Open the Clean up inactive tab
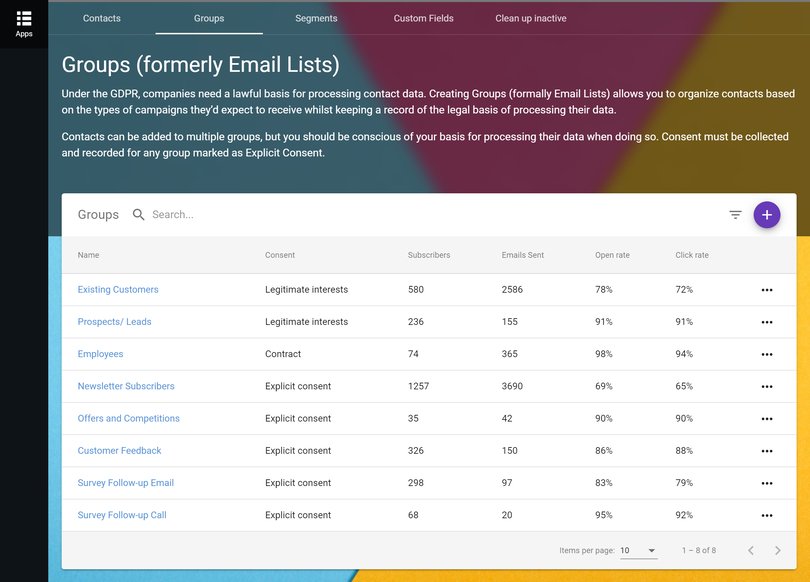This screenshot has height=582, width=810. point(530,18)
